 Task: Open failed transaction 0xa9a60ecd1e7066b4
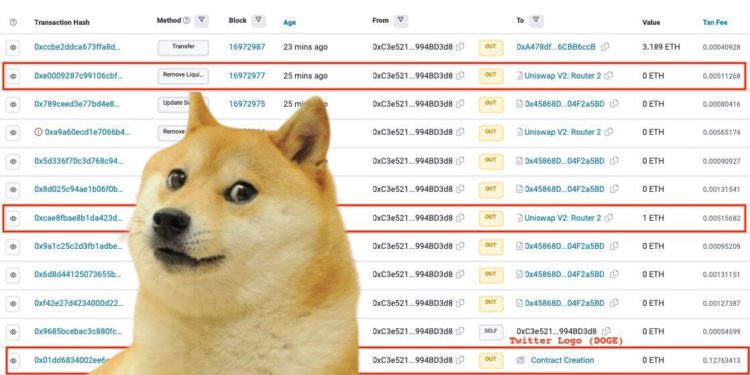point(88,132)
